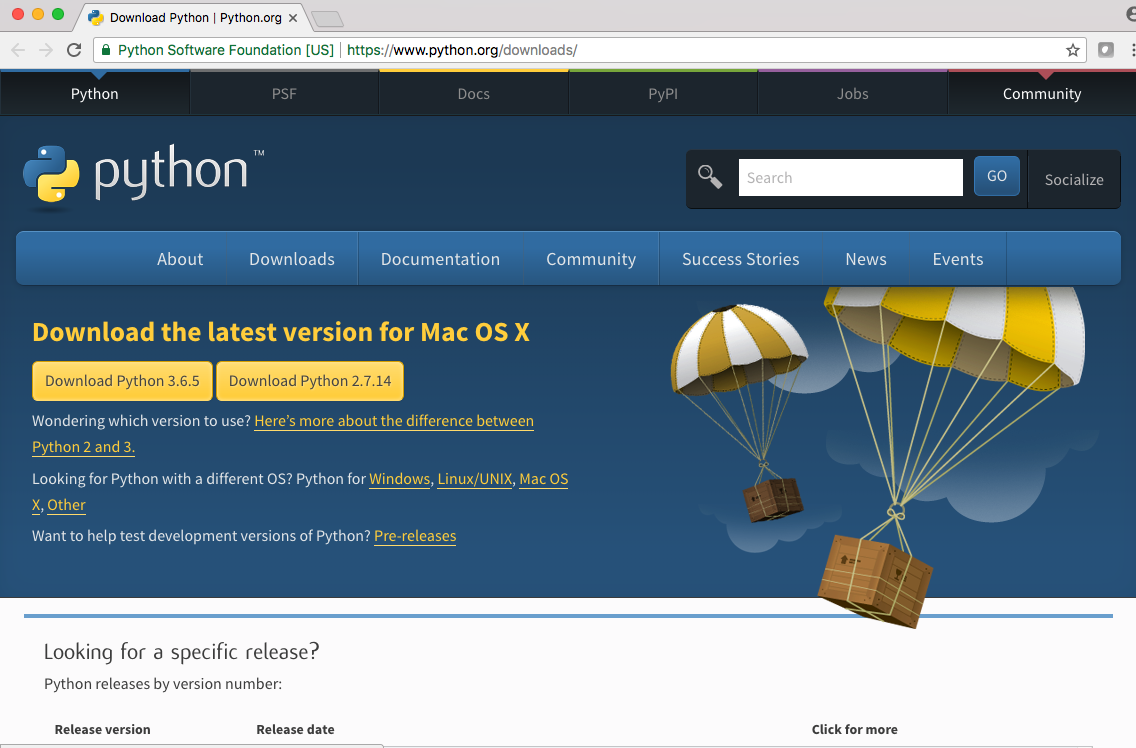
Task: Click the Click for more column header
Action: coord(854,729)
